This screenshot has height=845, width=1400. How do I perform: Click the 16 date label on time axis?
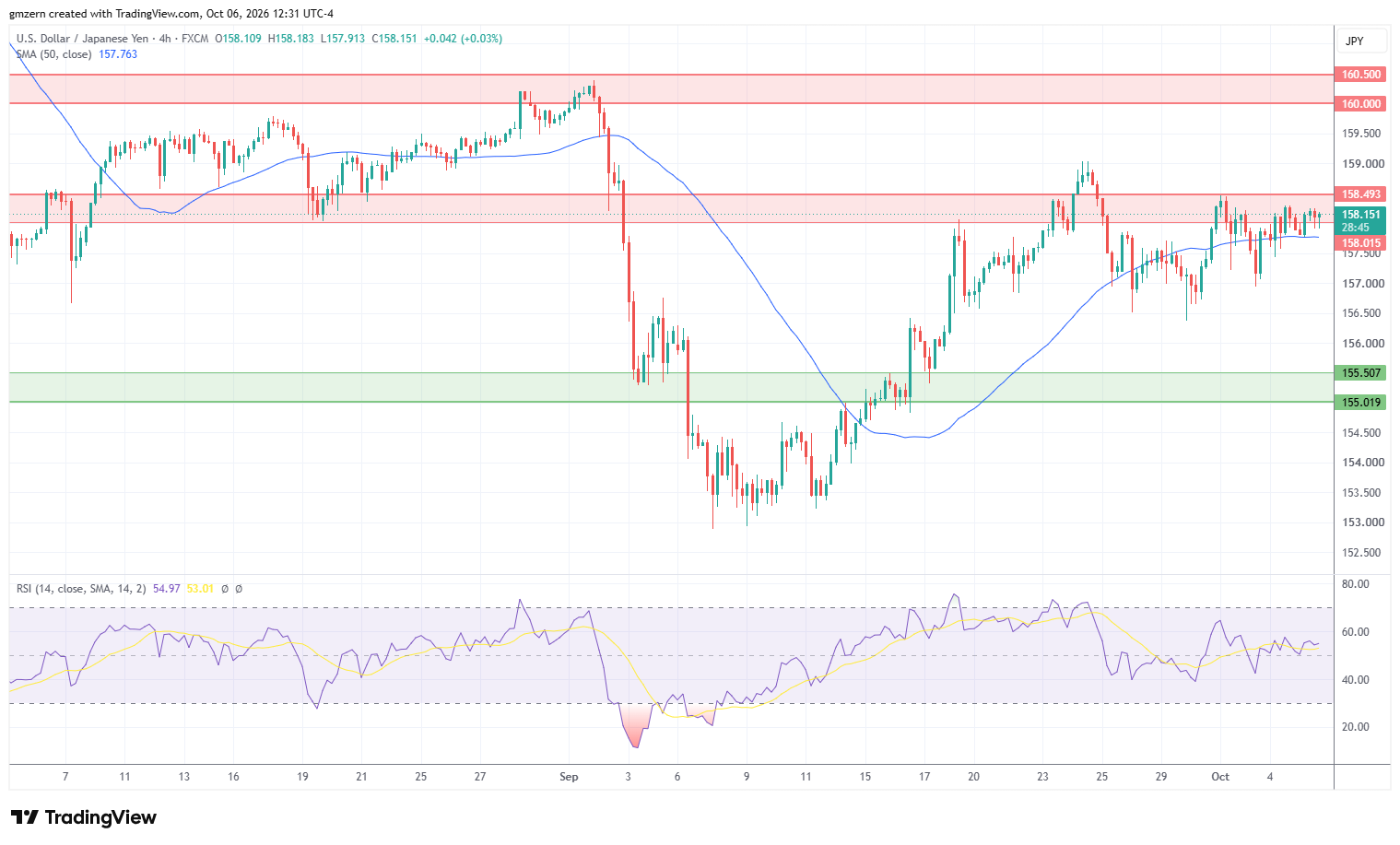233,777
